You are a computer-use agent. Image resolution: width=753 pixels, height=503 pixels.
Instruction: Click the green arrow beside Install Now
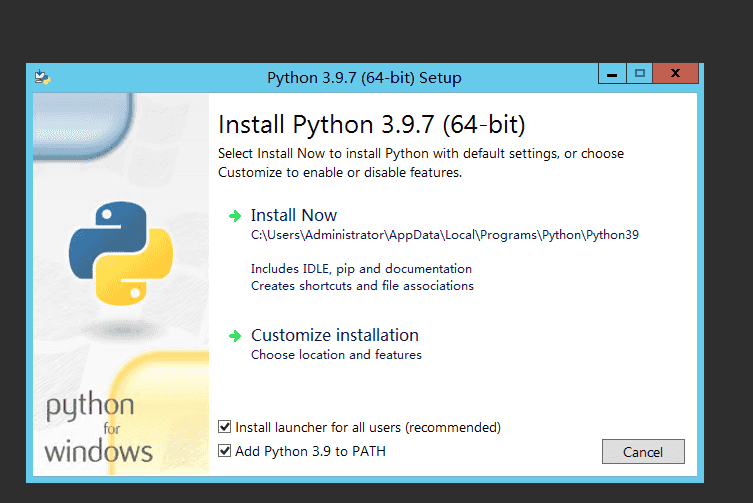click(x=235, y=216)
